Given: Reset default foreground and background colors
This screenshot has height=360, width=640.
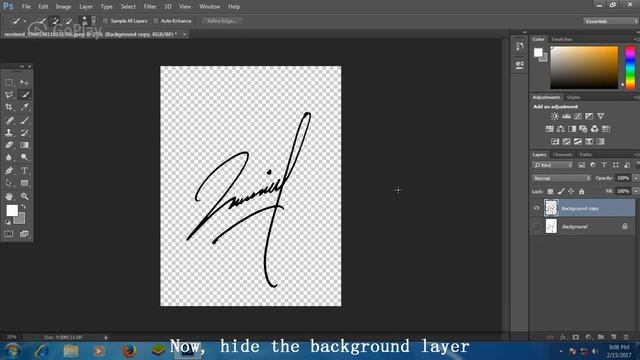Looking at the screenshot, I should 8,222.
